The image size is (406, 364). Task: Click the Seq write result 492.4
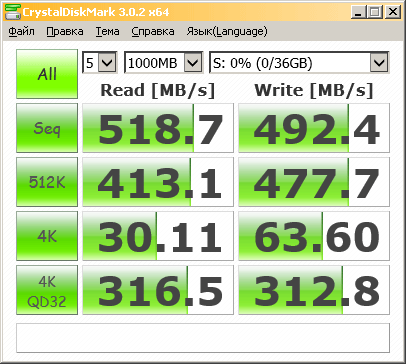pos(314,128)
